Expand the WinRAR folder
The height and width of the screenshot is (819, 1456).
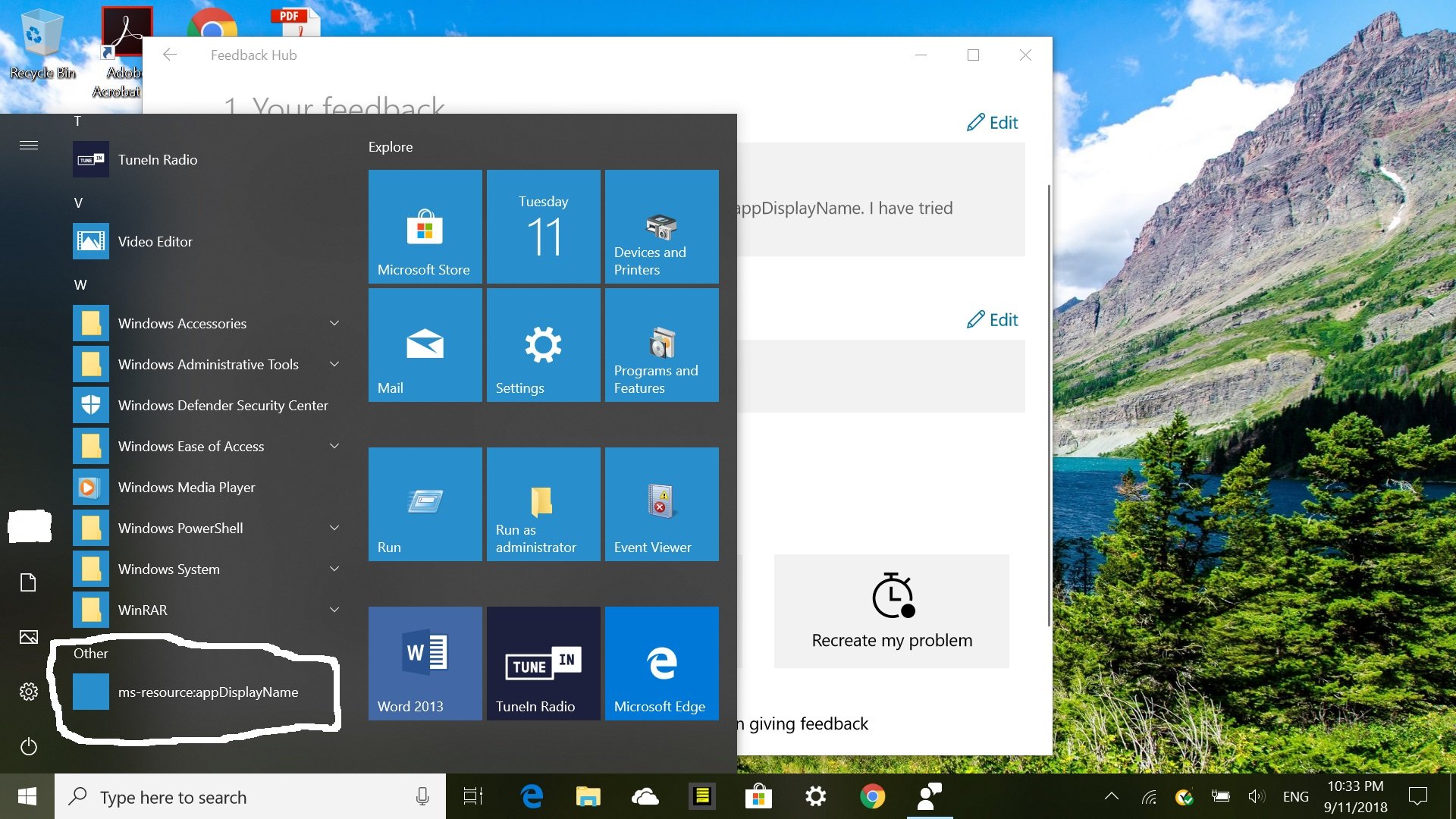pos(209,610)
